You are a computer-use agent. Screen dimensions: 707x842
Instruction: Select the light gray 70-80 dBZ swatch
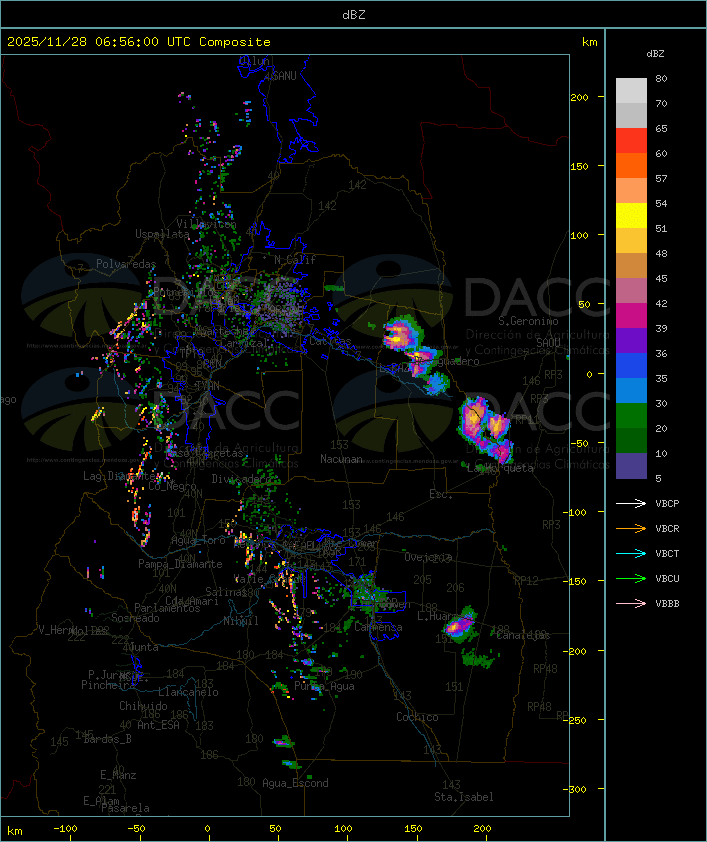coord(631,90)
